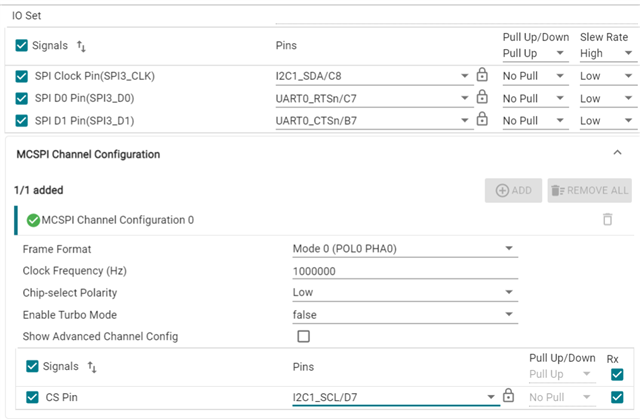
Task: Enable Show Advanced Channel Config checkbox
Action: click(304, 336)
